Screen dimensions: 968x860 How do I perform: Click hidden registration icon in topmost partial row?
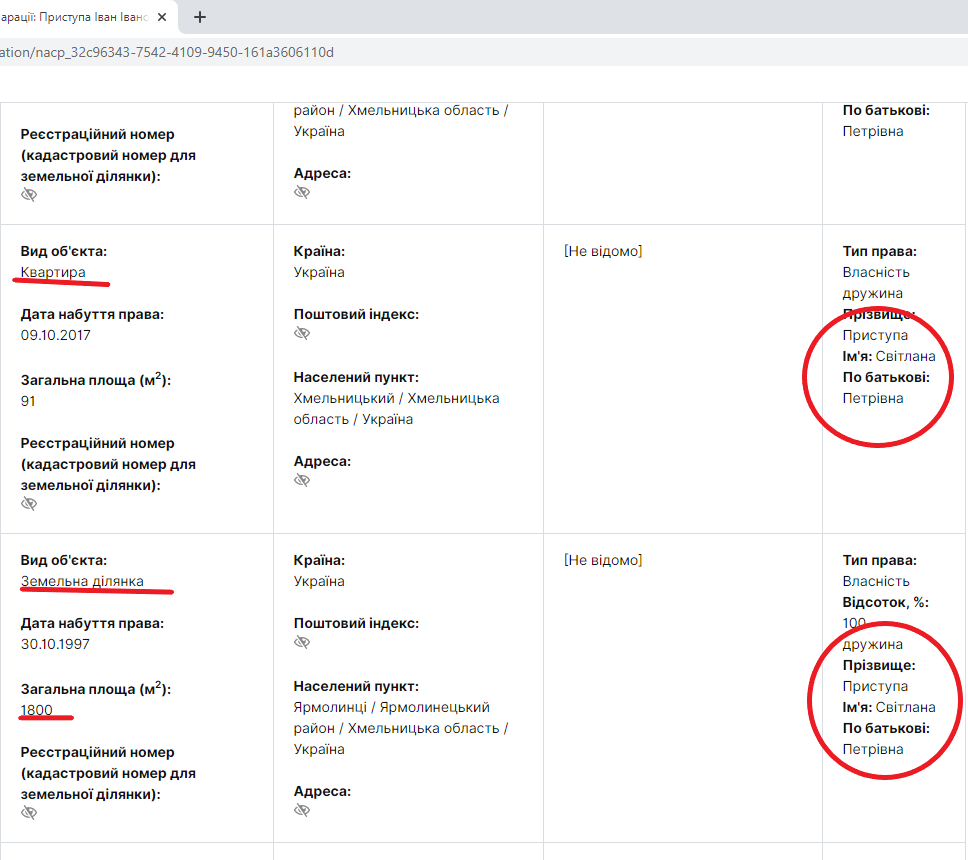pos(29,195)
